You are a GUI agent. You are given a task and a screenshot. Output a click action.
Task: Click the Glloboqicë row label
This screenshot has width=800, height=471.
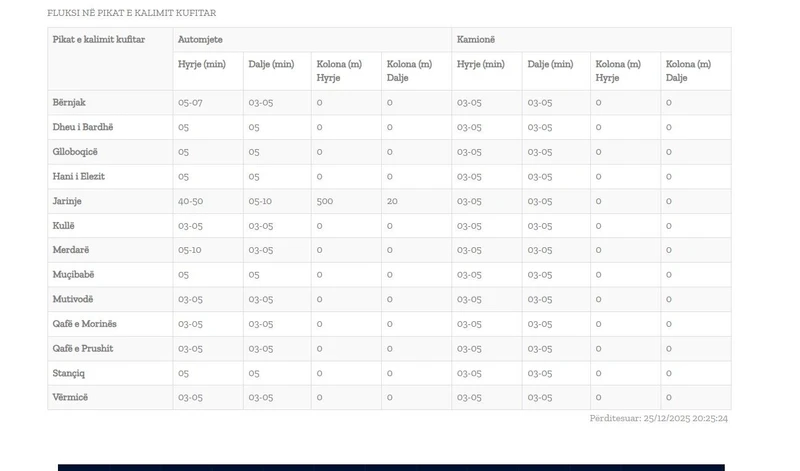75,151
